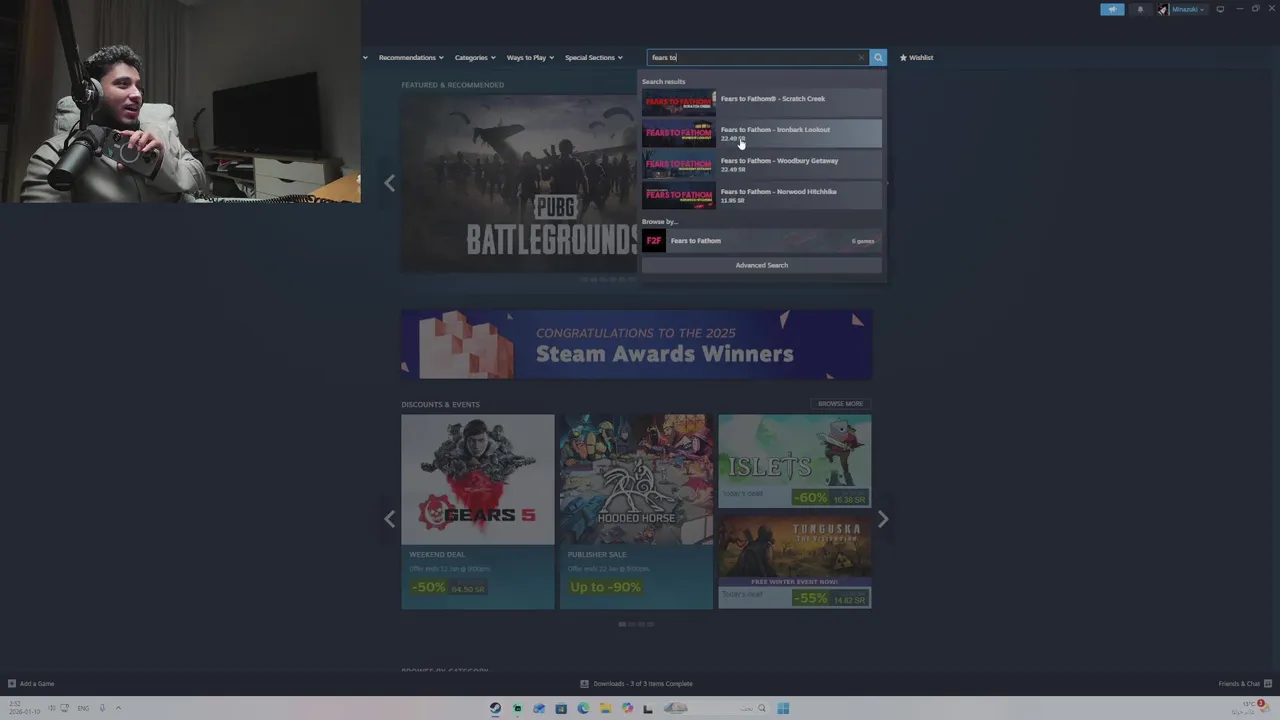Open the Steam Awards Winners banner
The width and height of the screenshot is (1280, 720).
coord(636,344)
